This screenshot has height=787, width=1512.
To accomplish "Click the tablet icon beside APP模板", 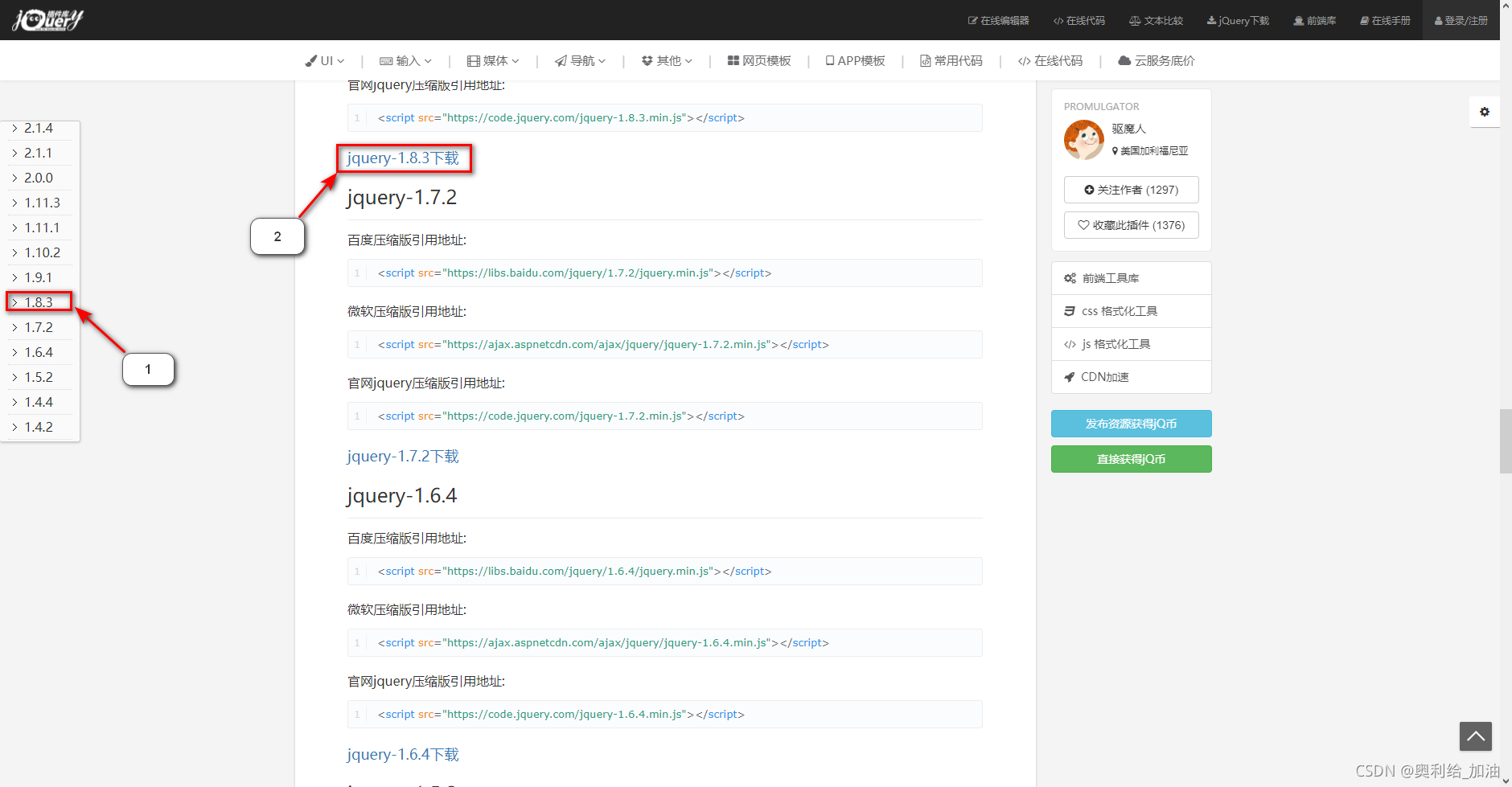I will 830,60.
